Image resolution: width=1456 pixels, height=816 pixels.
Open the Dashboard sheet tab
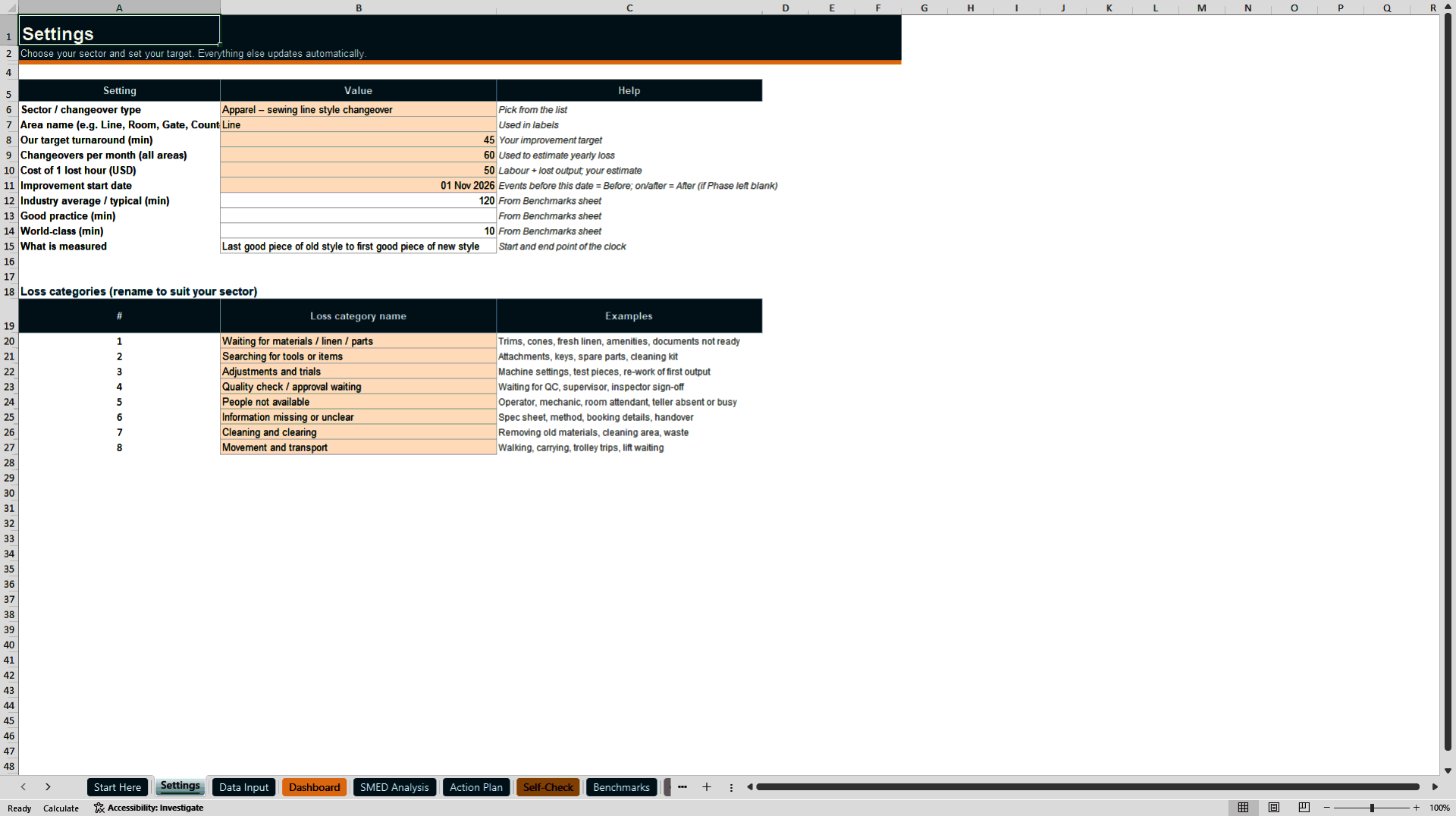tap(314, 787)
